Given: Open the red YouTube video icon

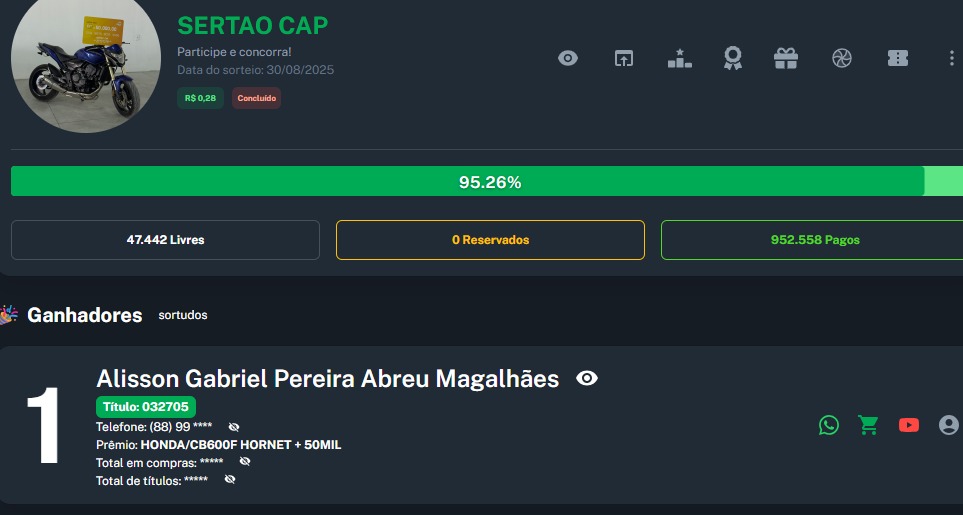Looking at the screenshot, I should (908, 425).
